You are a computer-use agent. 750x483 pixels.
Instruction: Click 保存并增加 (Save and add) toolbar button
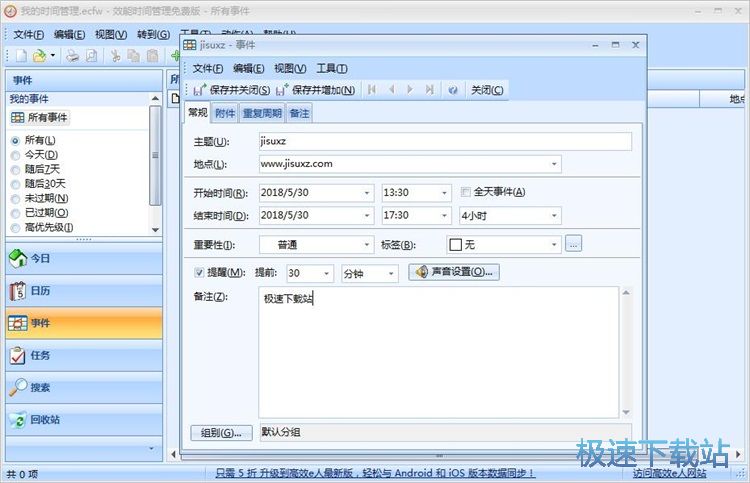pos(316,90)
